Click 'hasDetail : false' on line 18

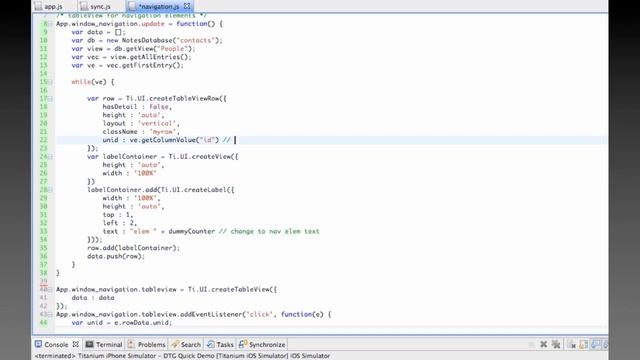[136, 107]
